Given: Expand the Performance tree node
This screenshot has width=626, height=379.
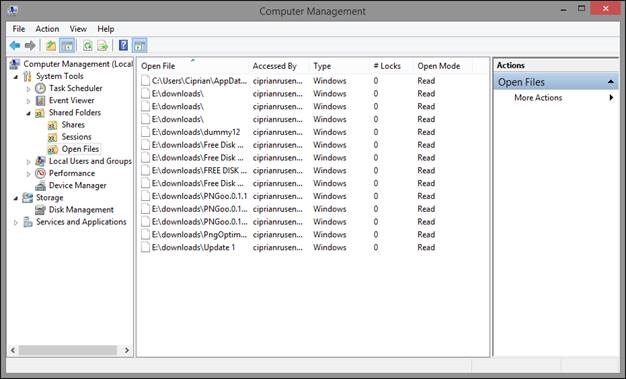Looking at the screenshot, I should (28, 174).
